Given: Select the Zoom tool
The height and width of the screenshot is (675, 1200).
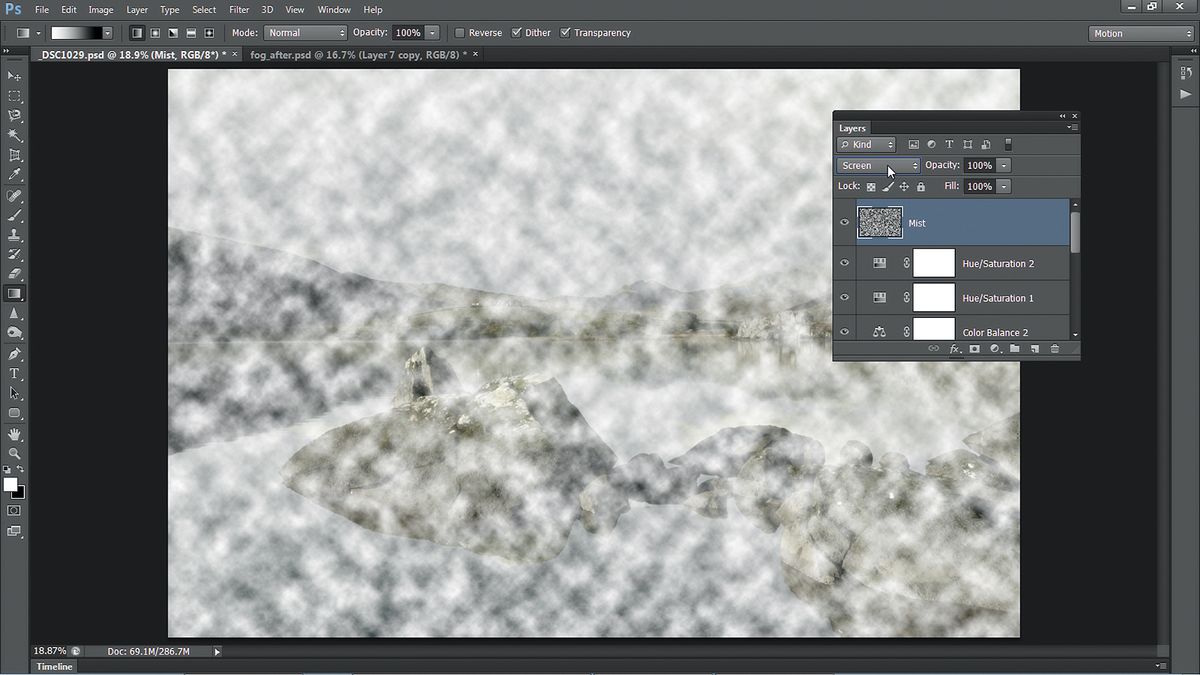Looking at the screenshot, I should tap(14, 454).
